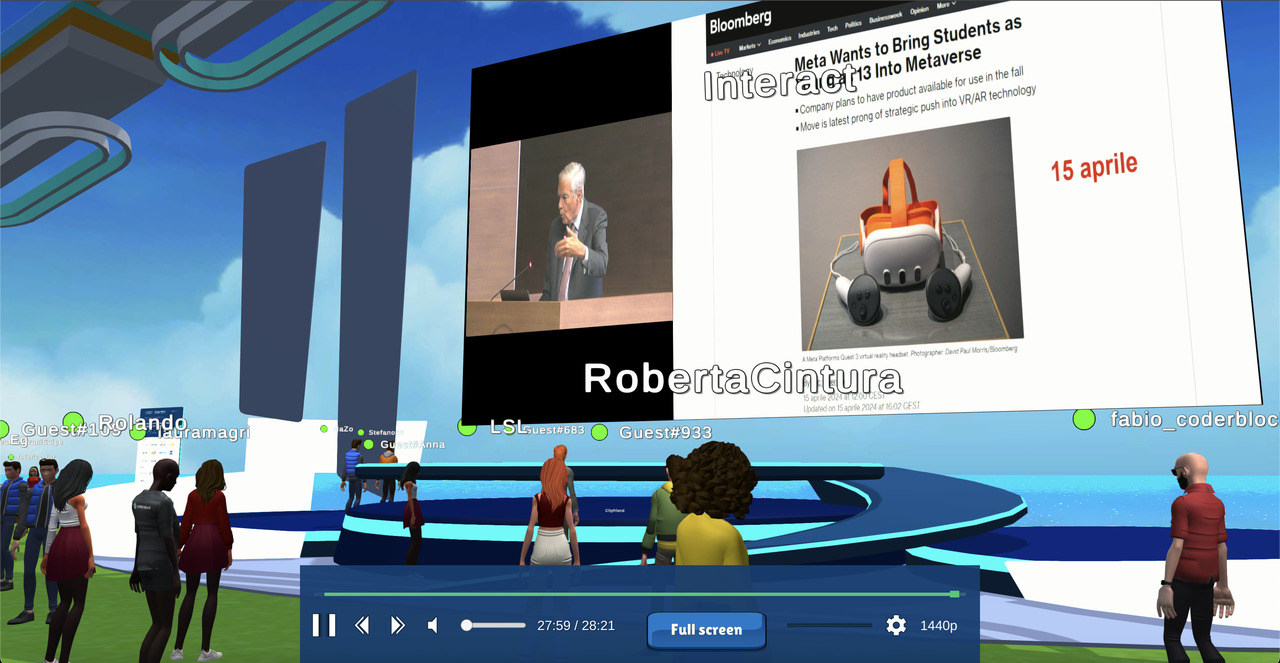Open the video settings gear
Viewport: 1280px width, 663px height.
pyautogui.click(x=896, y=626)
